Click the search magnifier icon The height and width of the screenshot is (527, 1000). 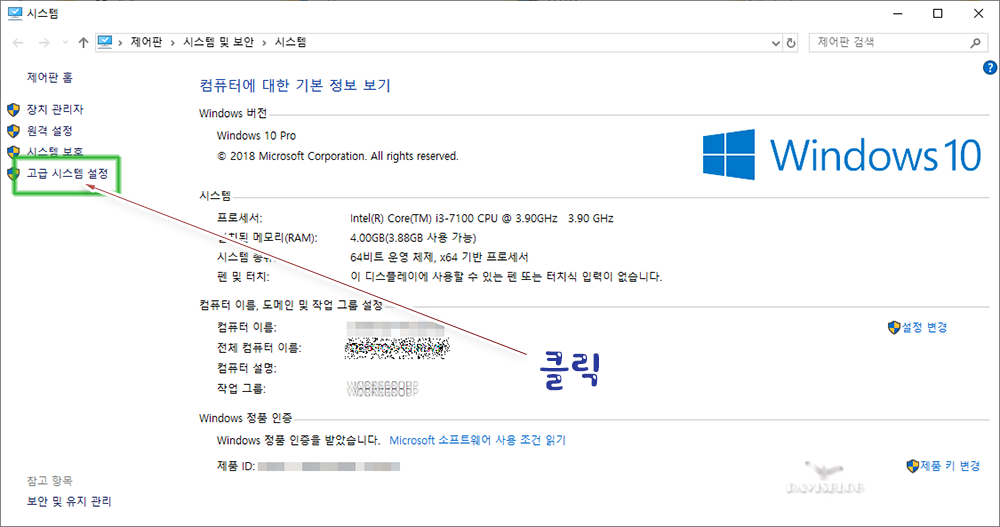(975, 43)
